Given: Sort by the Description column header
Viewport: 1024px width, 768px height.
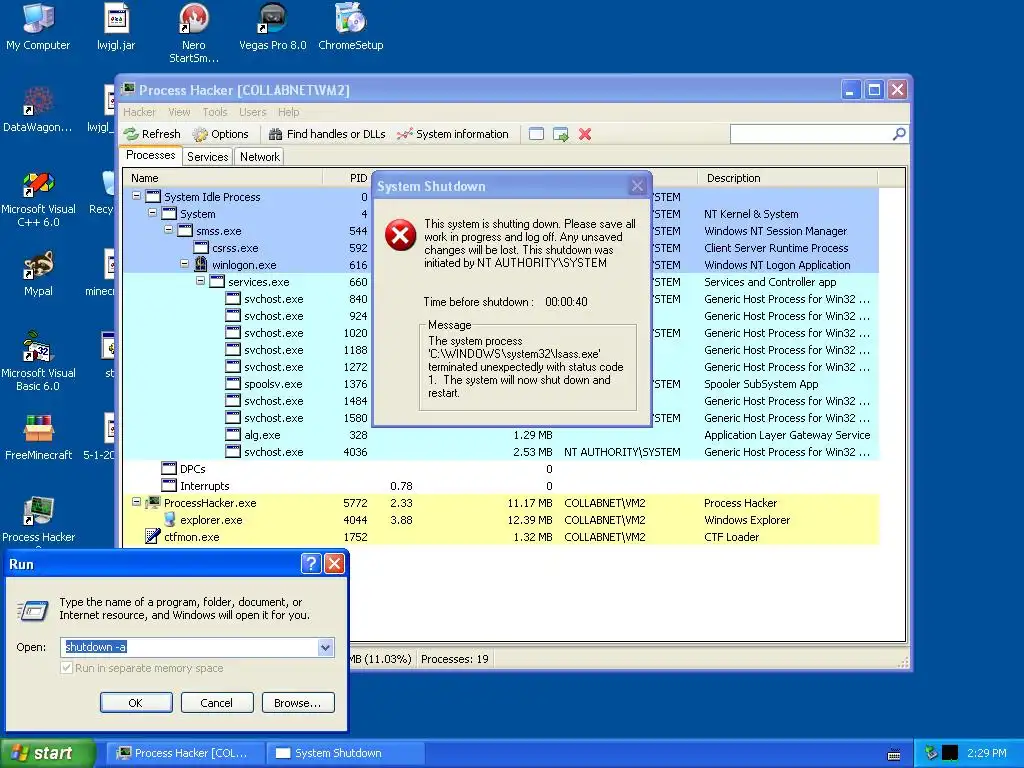Looking at the screenshot, I should (x=788, y=178).
